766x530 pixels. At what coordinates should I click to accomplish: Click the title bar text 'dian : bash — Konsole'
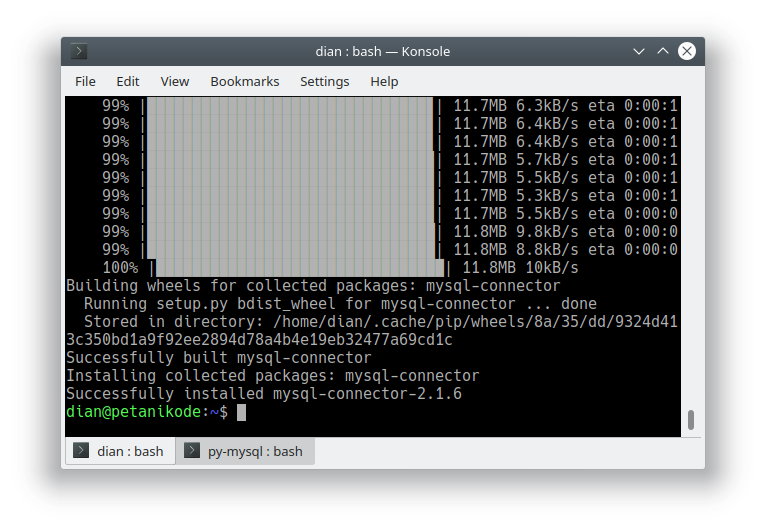(x=382, y=52)
